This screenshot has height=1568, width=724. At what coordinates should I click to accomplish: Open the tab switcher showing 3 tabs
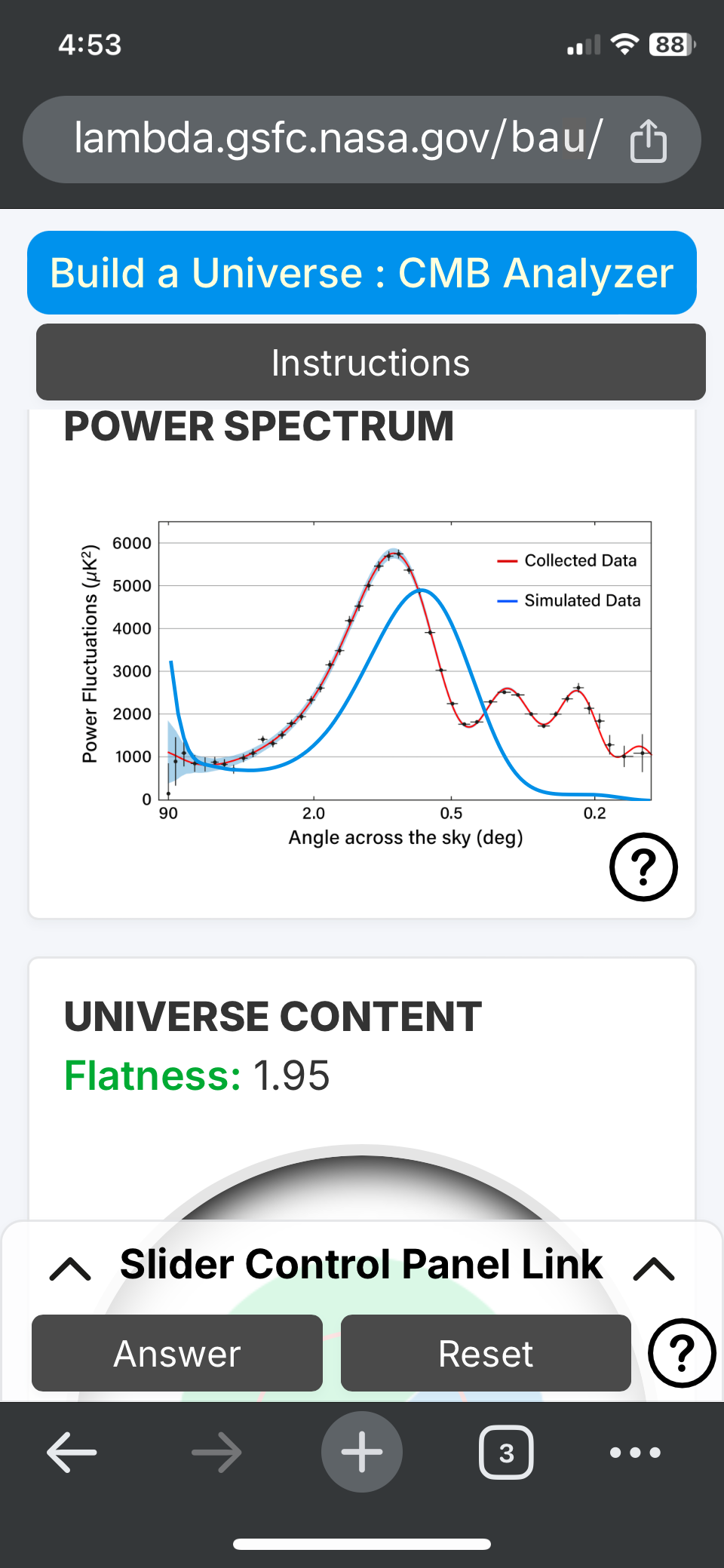(x=506, y=1452)
